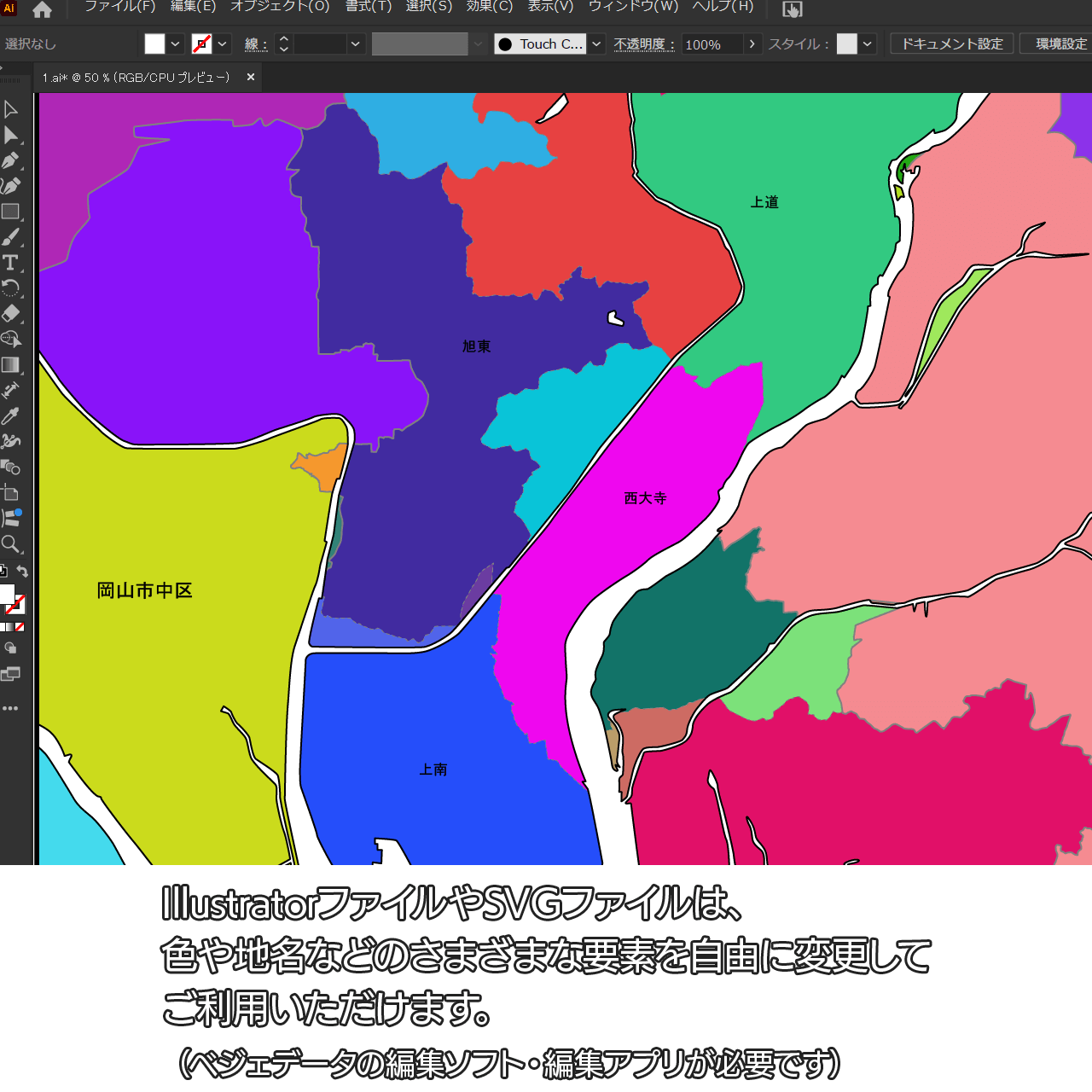Select the Gradient tool

point(11,365)
